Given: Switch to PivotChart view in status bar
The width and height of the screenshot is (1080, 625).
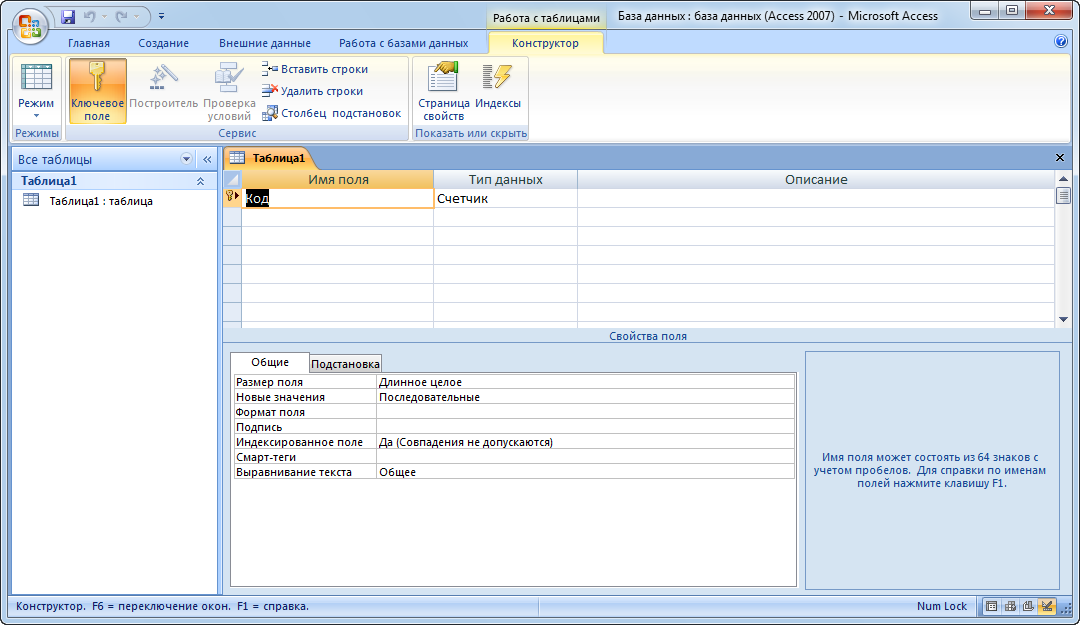Looking at the screenshot, I should click(1028, 606).
